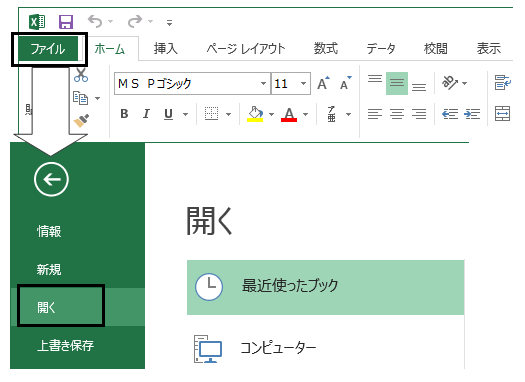Screen dimensions: 525x382
Task: Click the purple Save icon in quick access toolbar
Action: click(x=66, y=22)
